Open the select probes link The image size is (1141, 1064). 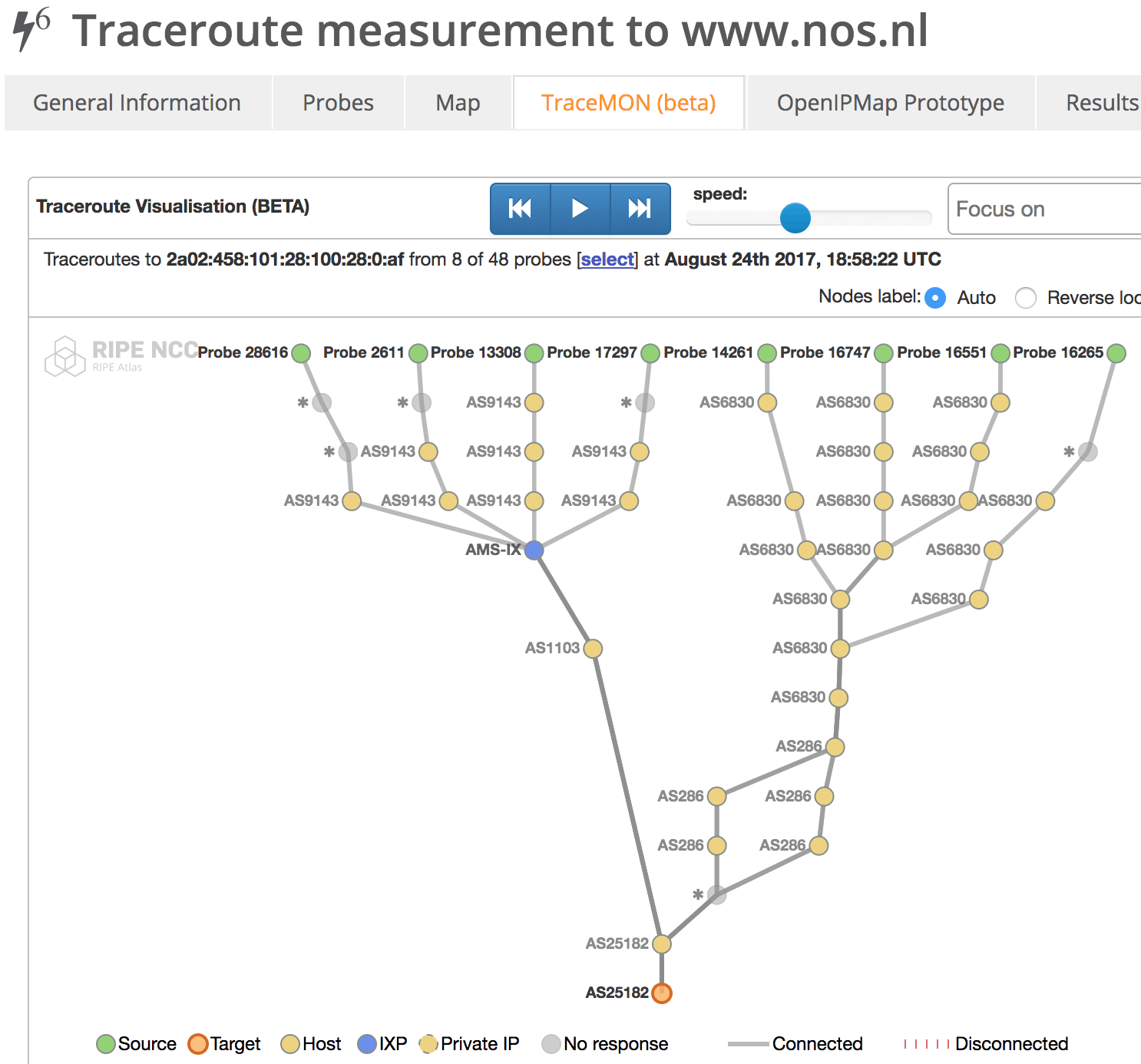pos(608,259)
